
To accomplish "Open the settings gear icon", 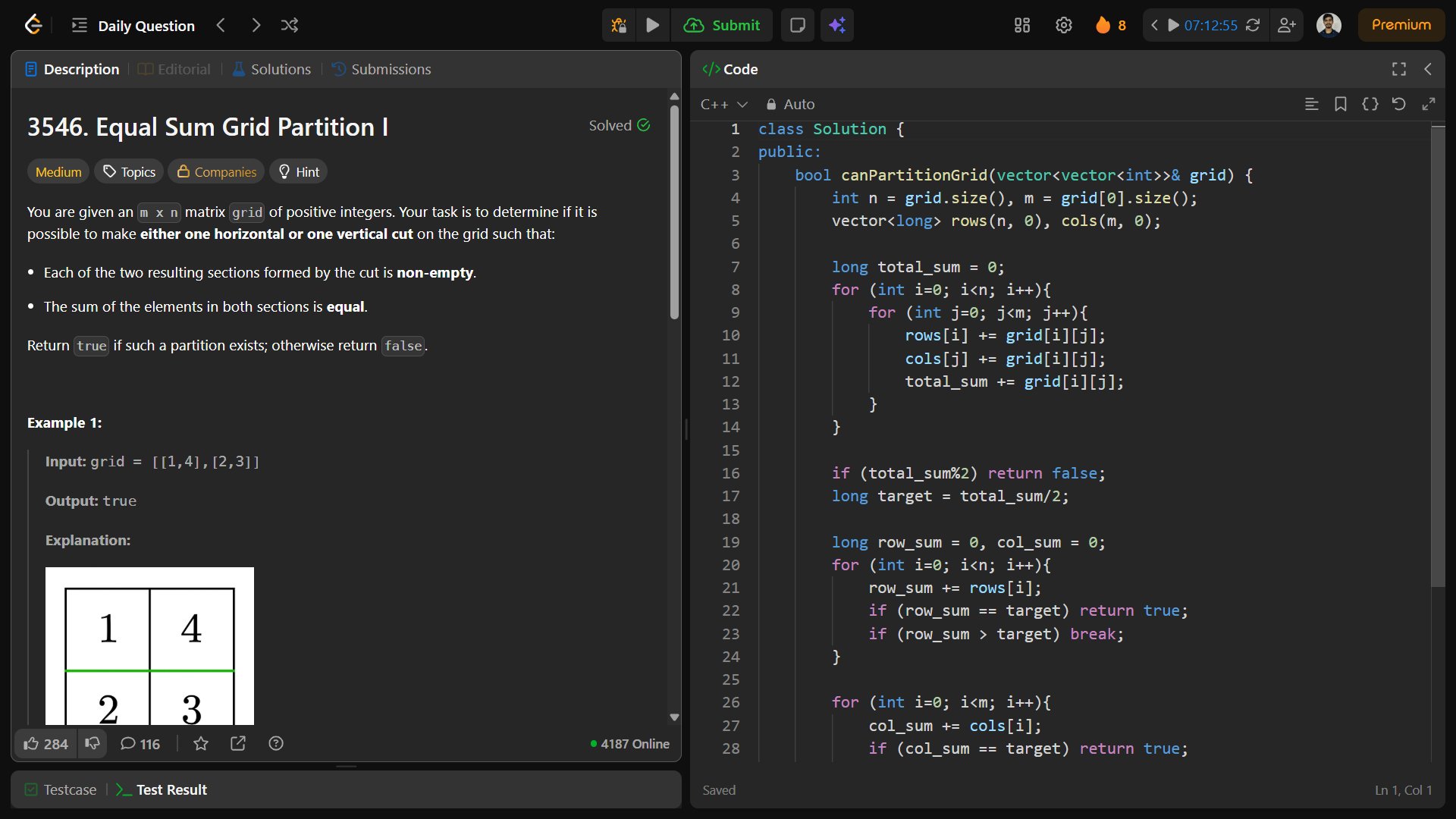I will [x=1063, y=25].
